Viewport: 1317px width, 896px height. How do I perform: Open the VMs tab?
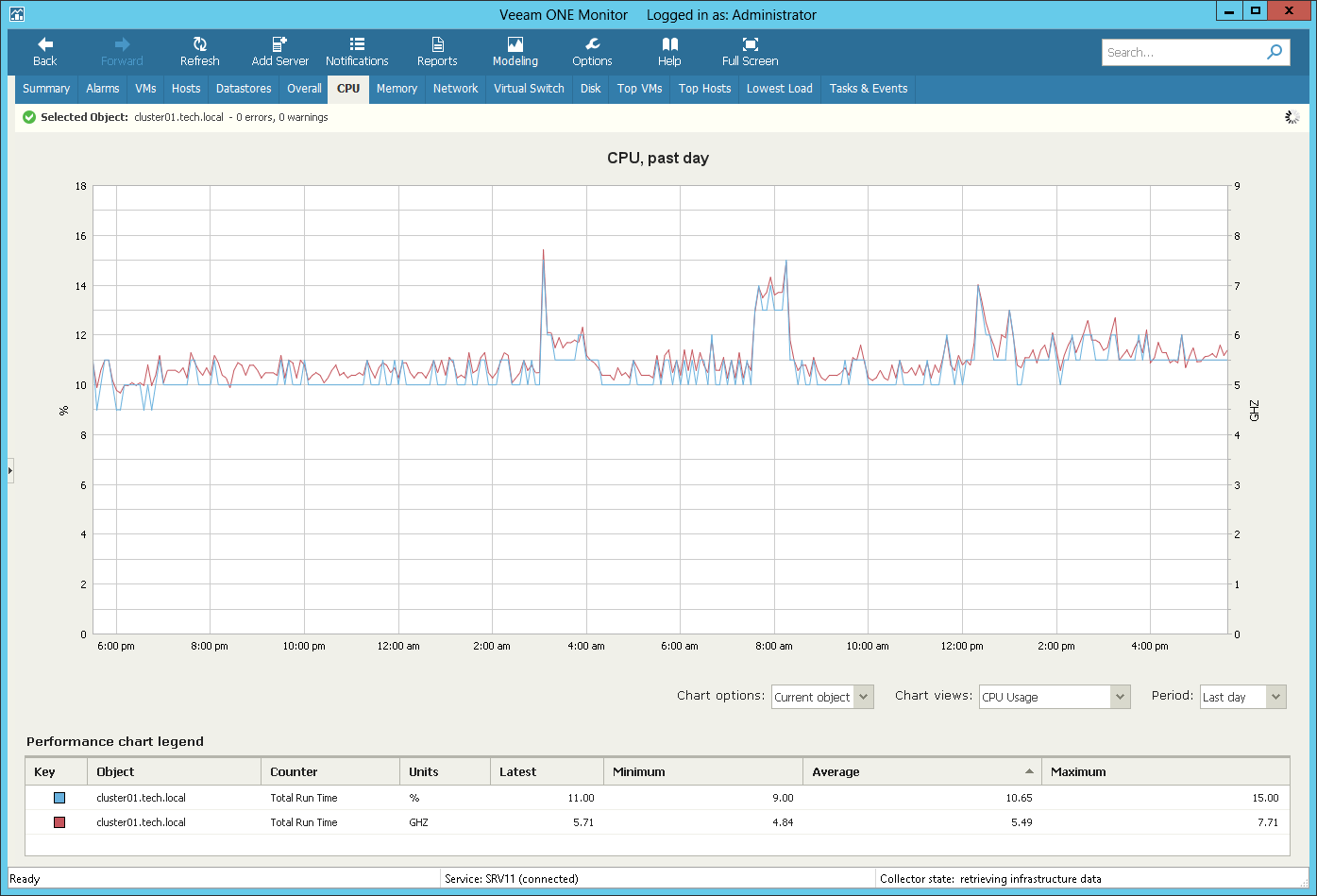point(145,89)
